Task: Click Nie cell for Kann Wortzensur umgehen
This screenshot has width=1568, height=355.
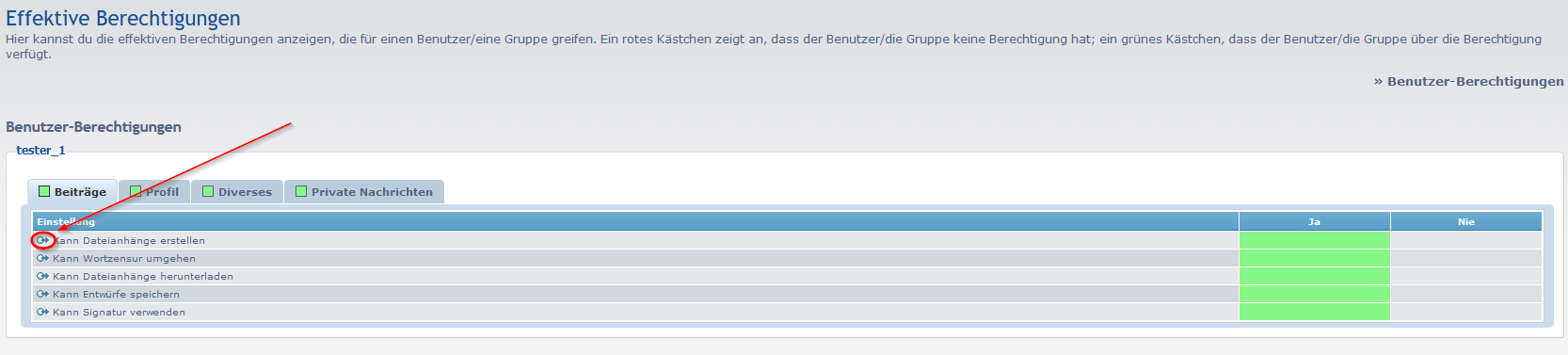Action: 1465,258
